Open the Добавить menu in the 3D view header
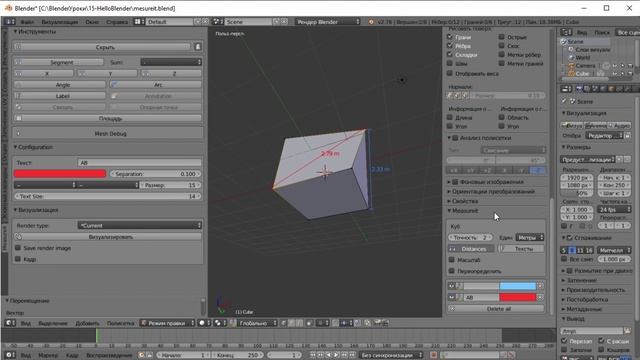 (x=87, y=323)
